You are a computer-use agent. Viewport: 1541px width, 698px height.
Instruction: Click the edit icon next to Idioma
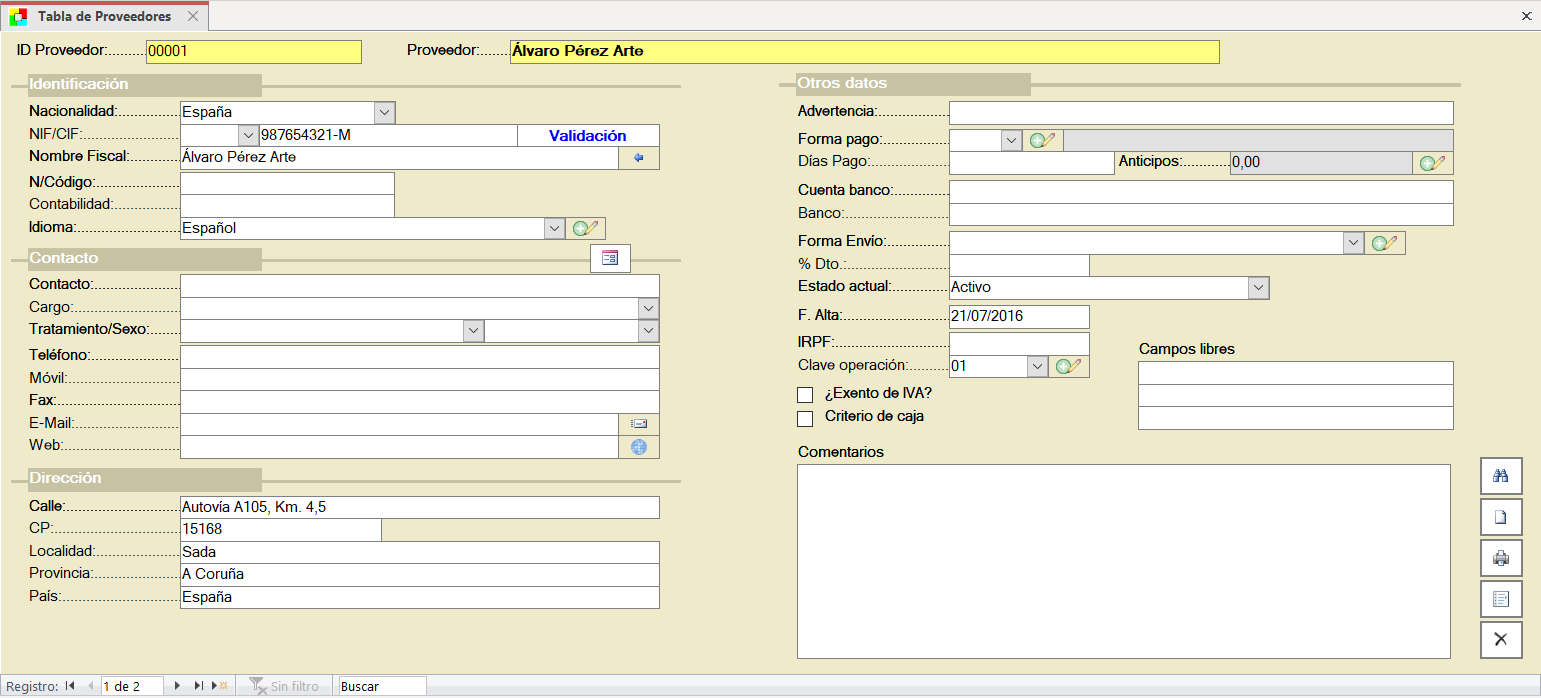pyautogui.click(x=587, y=228)
